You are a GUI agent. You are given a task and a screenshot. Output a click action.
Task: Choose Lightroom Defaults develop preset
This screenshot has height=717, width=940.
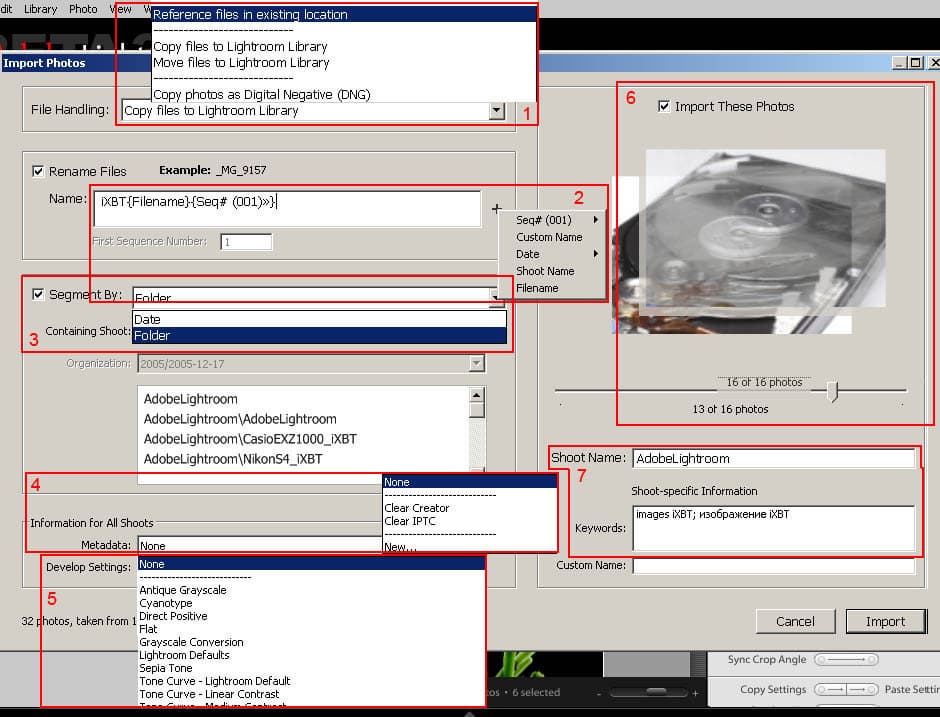click(x=185, y=656)
